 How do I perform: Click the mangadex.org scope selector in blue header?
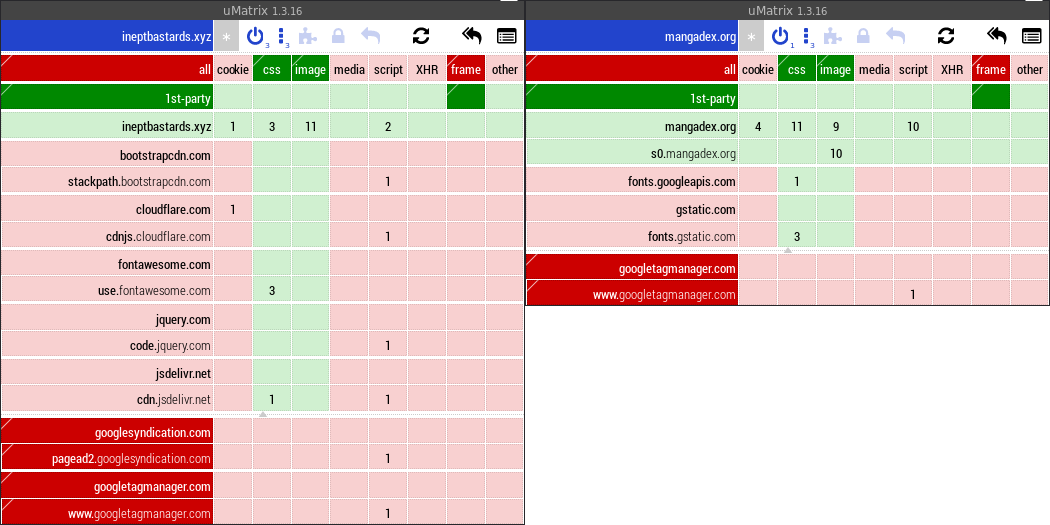tap(632, 36)
